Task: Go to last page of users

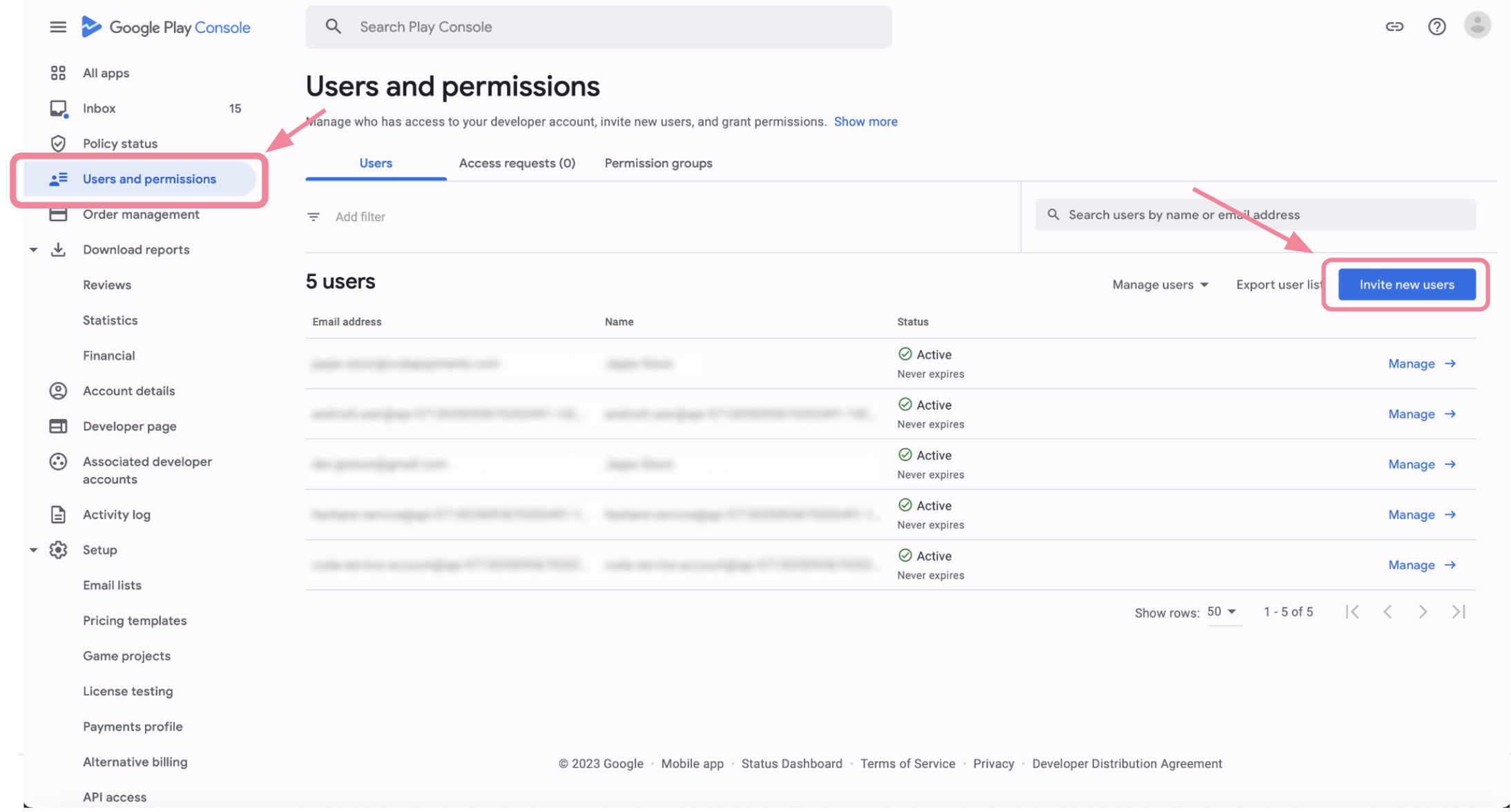Action: point(1458,612)
